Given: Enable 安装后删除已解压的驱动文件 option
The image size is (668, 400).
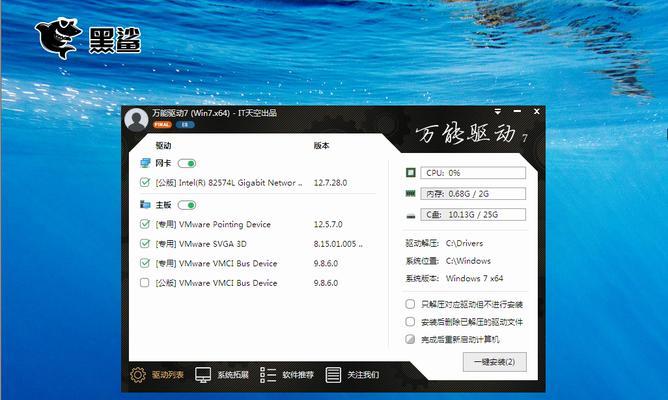Looking at the screenshot, I should click(x=410, y=322).
